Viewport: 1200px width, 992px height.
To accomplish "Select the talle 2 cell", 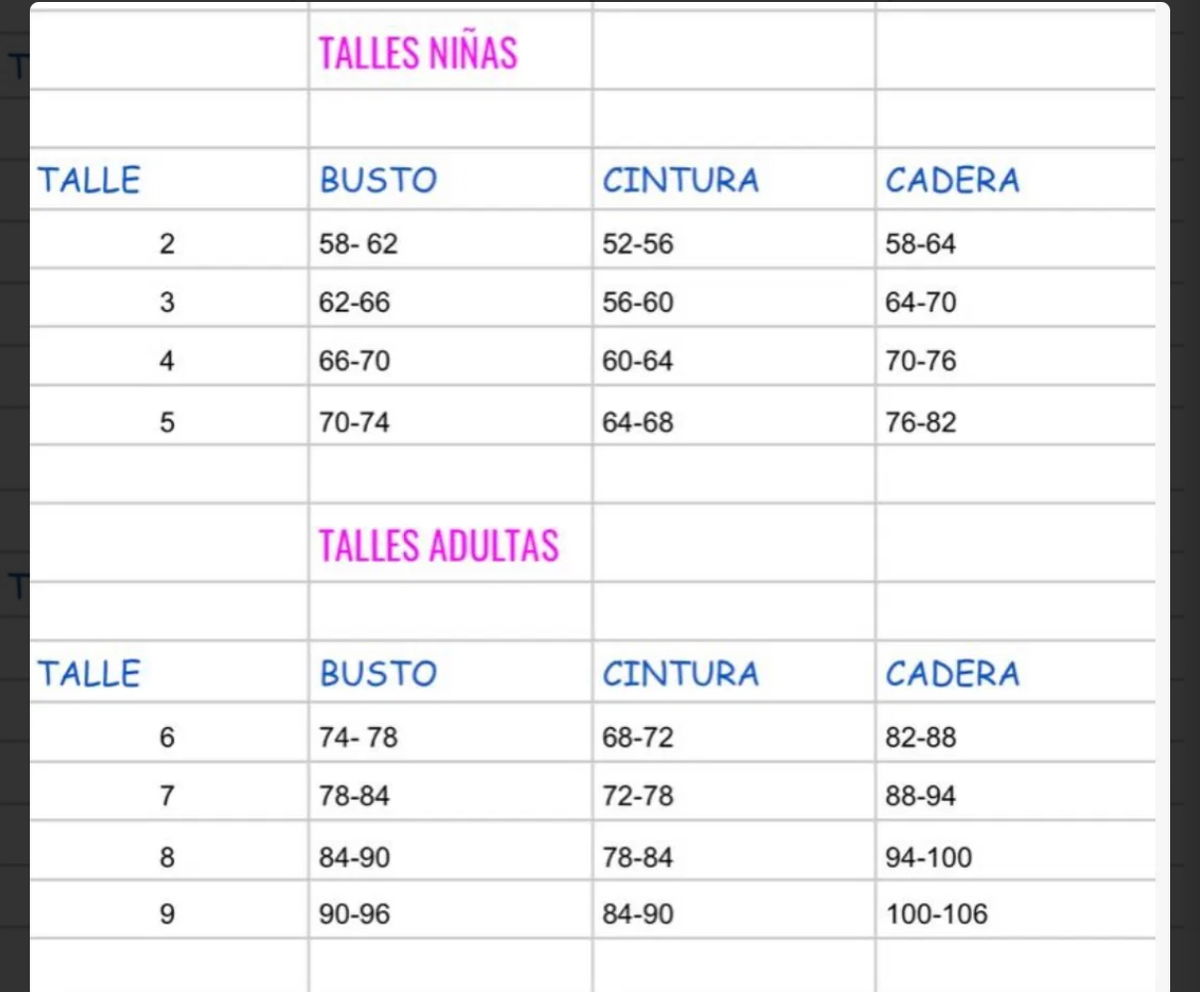I will [167, 243].
